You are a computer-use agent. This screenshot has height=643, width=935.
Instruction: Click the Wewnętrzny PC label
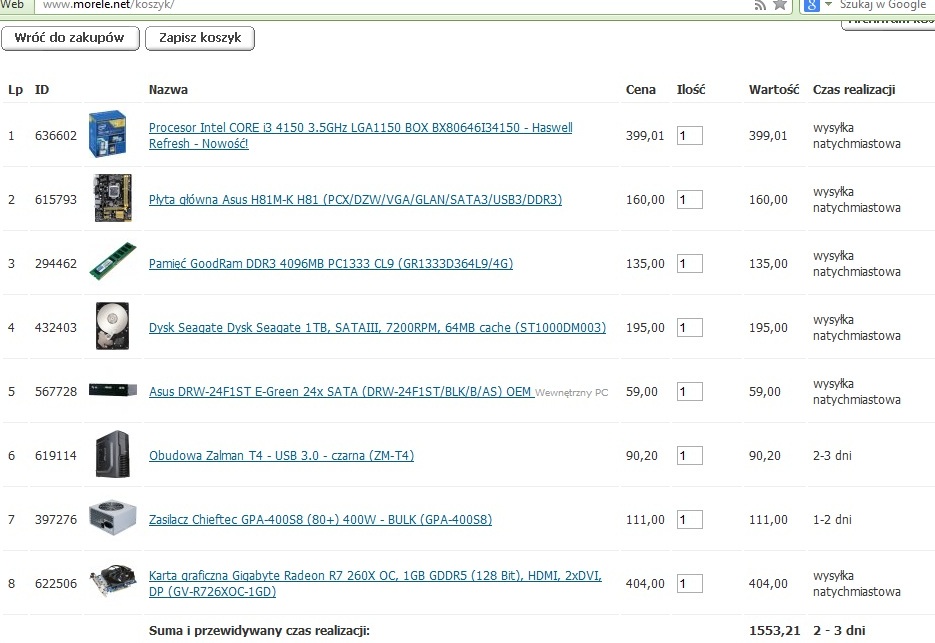(571, 392)
